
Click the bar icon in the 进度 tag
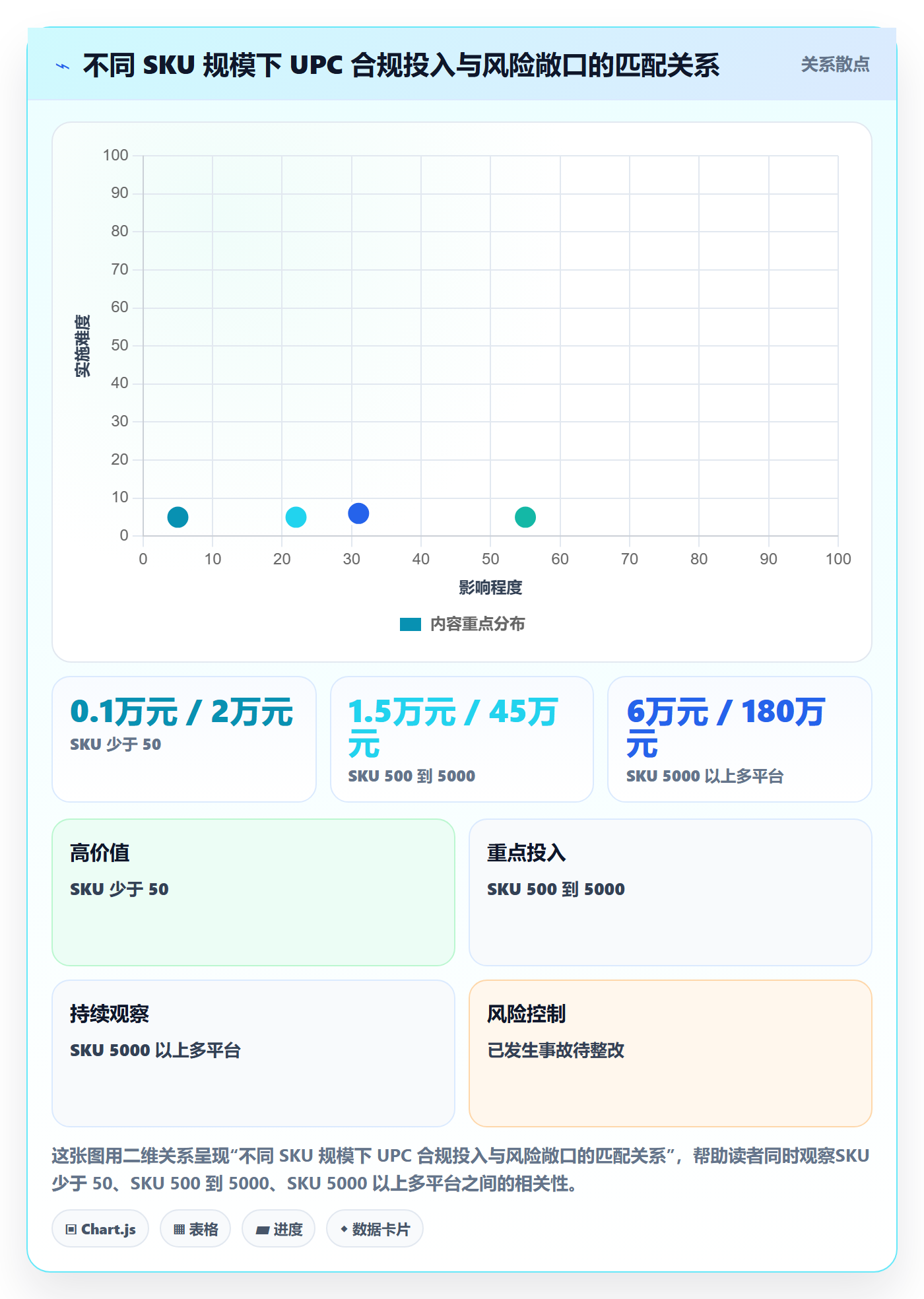(x=263, y=1230)
